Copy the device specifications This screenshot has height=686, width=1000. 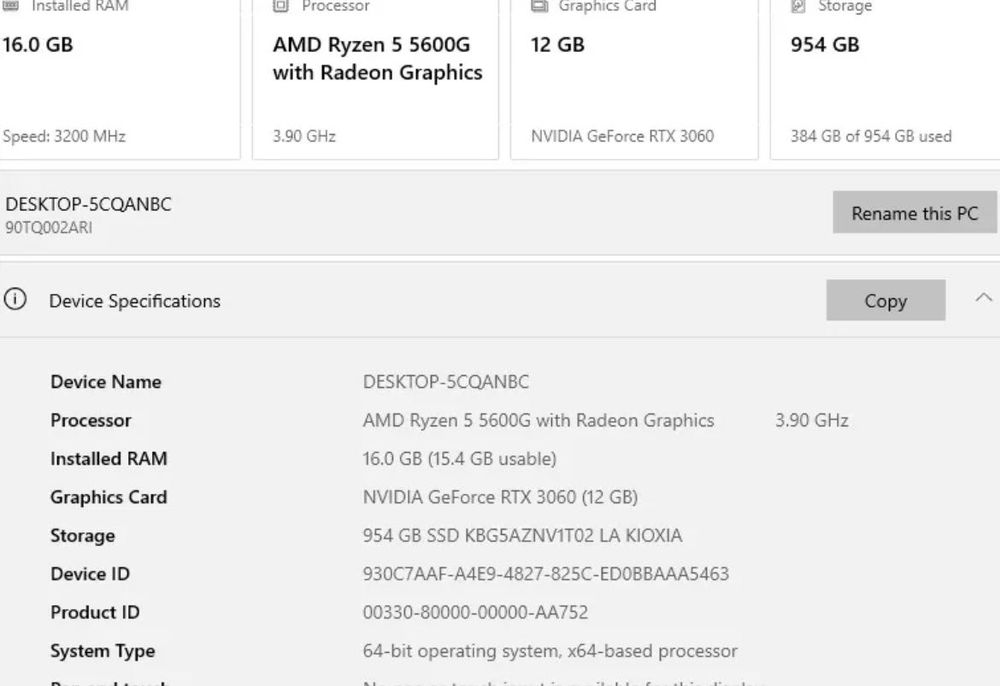click(885, 301)
